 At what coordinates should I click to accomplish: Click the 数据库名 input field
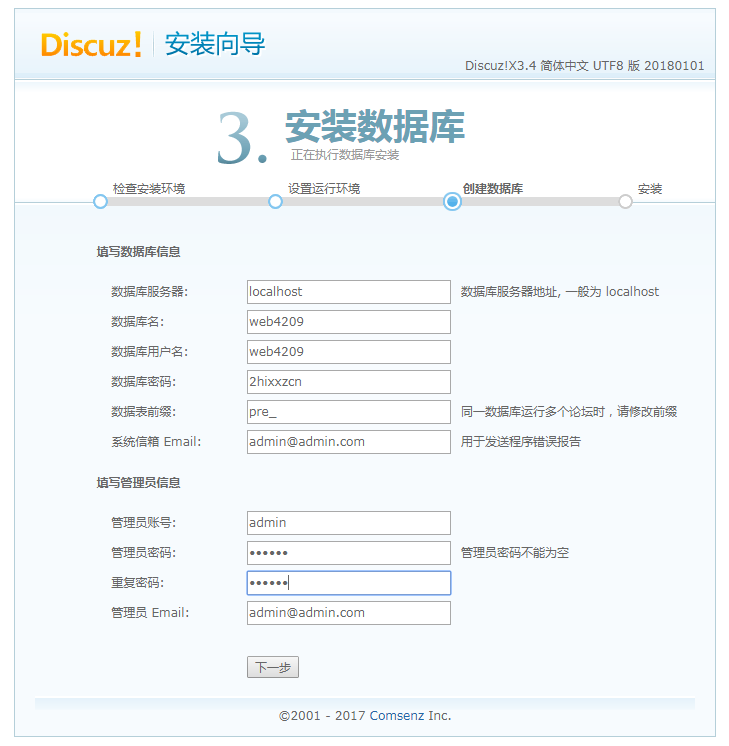348,322
